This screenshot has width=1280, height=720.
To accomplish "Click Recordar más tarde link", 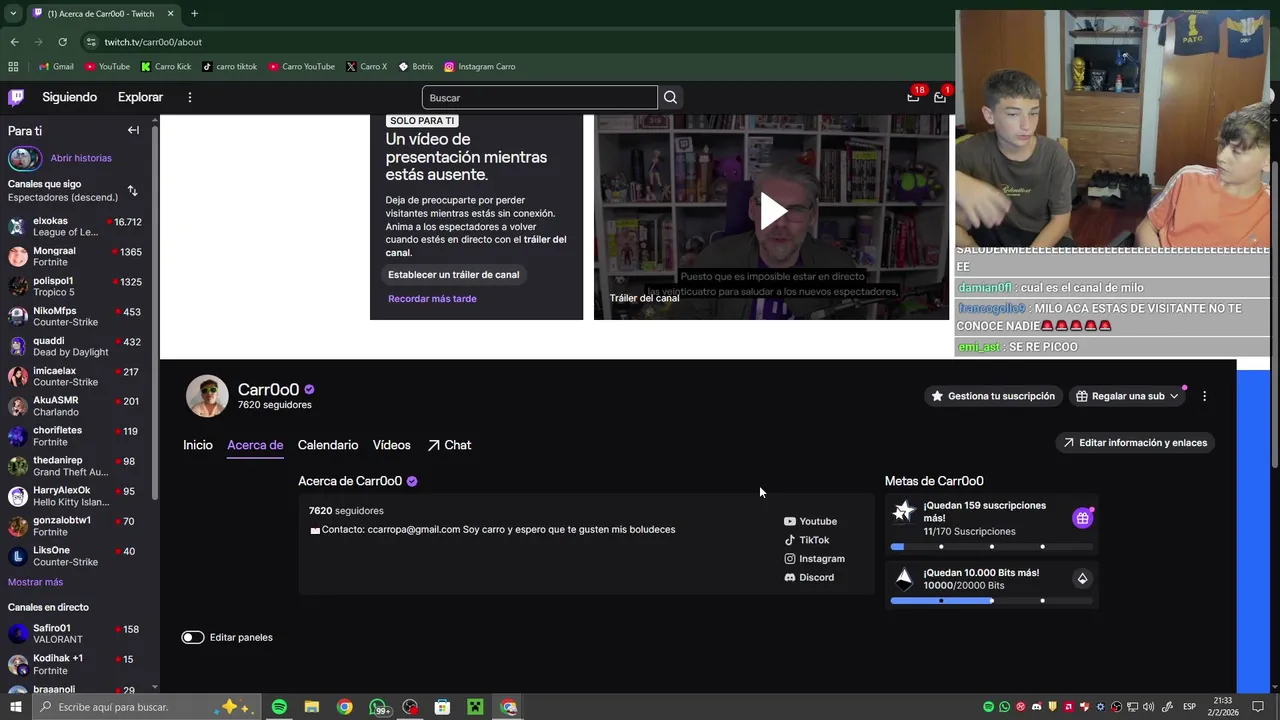I will (x=432, y=298).
